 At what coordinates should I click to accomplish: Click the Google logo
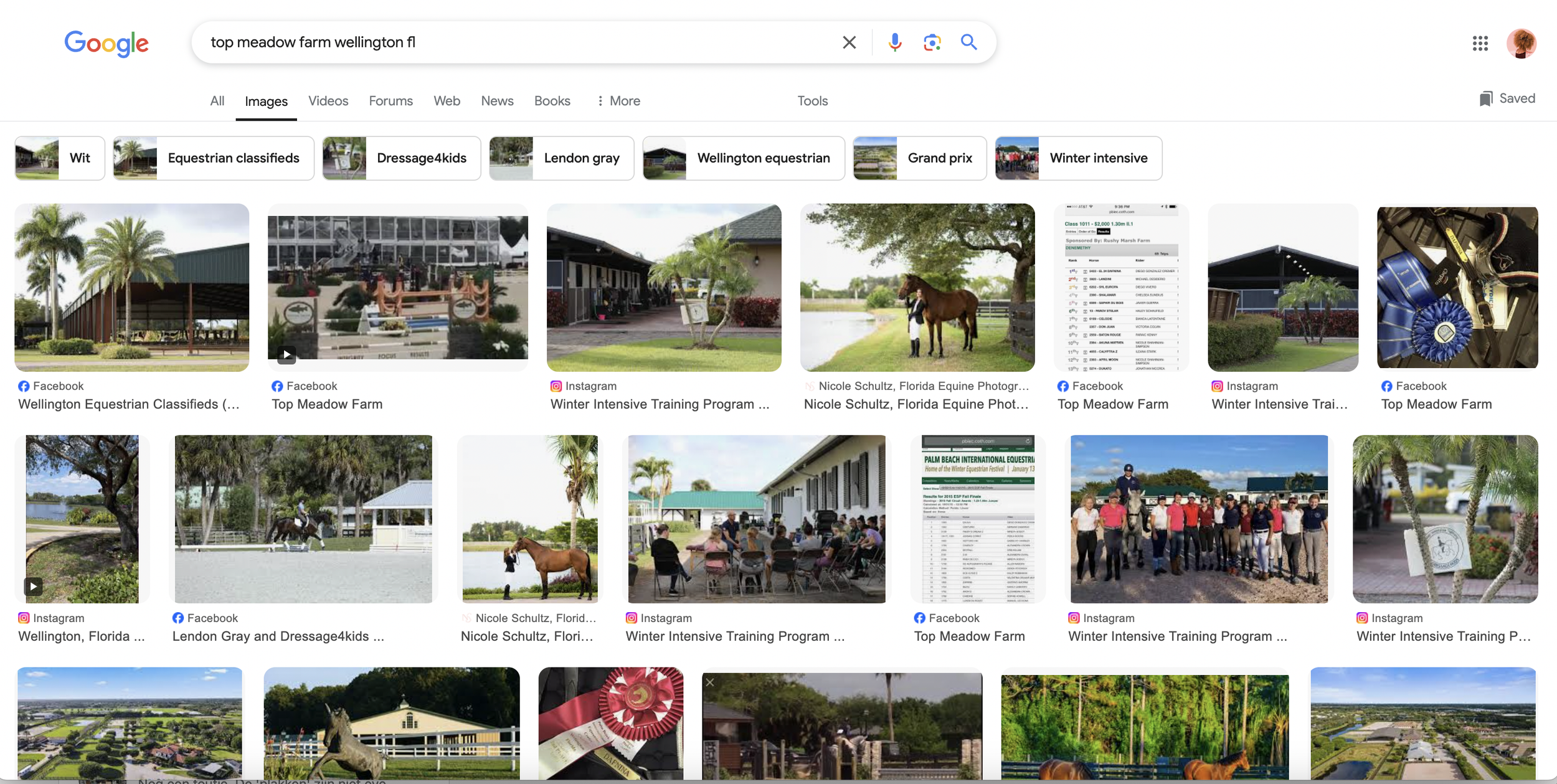click(x=106, y=43)
